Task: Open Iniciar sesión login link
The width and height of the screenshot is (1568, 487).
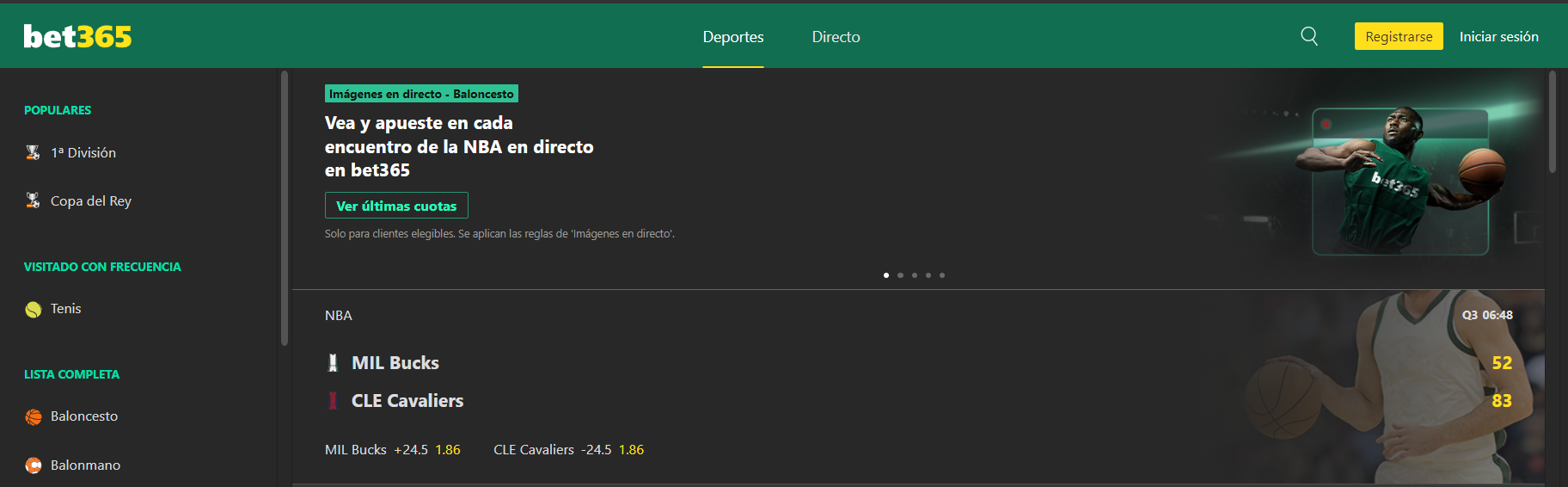Action: 1499,36
